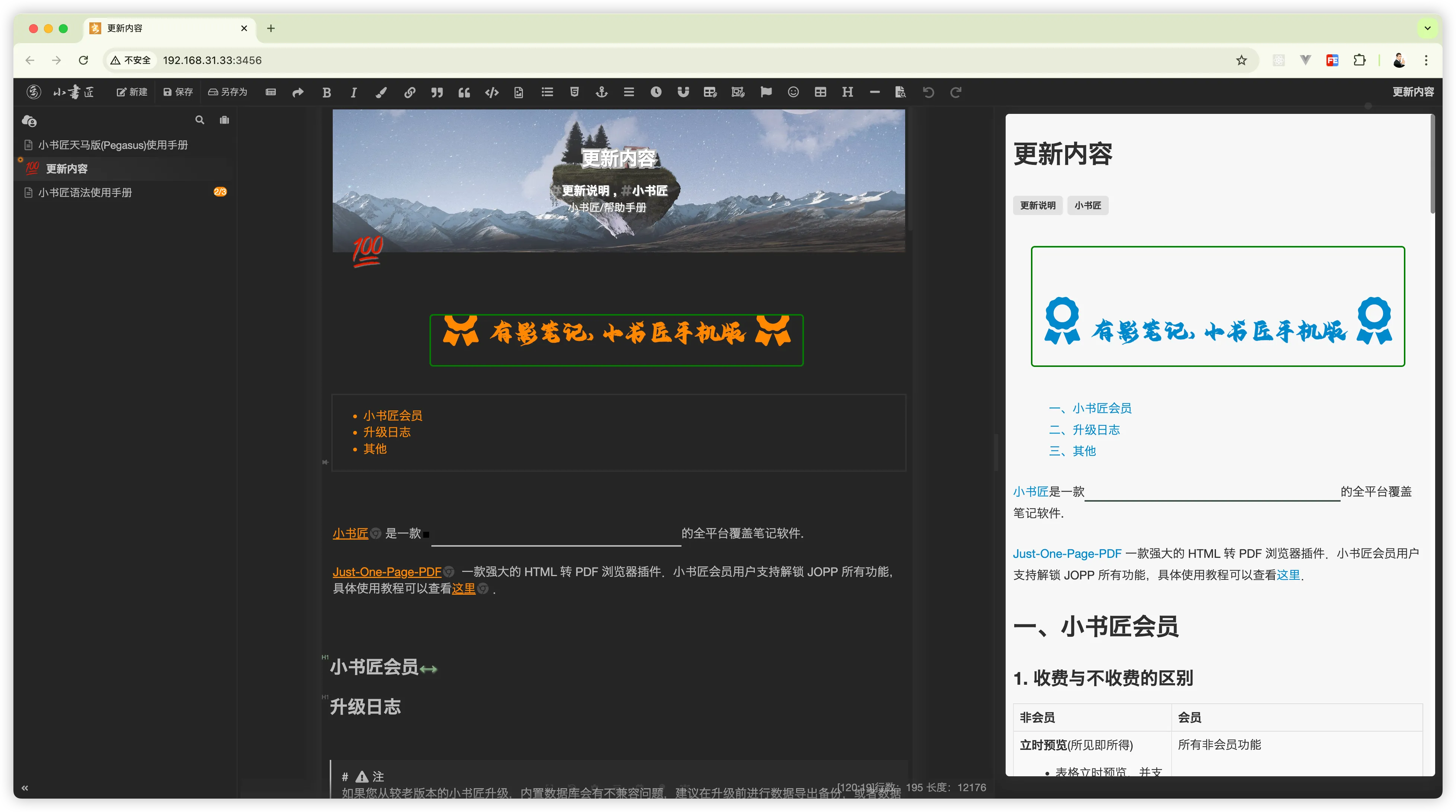Screen dimensions: 1456x812
Task: Insert an anchor with the anchor icon
Action: coord(602,92)
